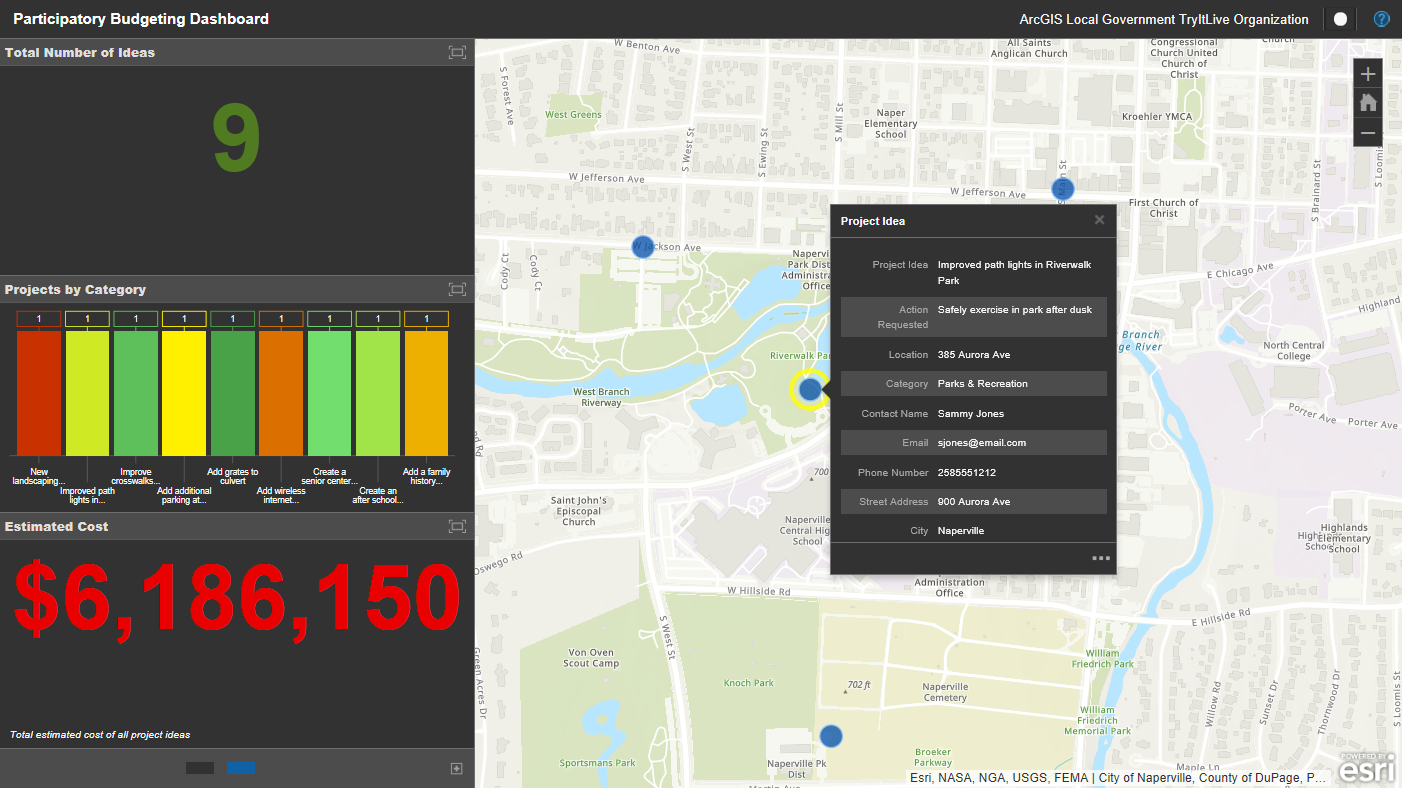Maximize the Estimated Cost panel
The height and width of the screenshot is (788, 1402).
457,525
